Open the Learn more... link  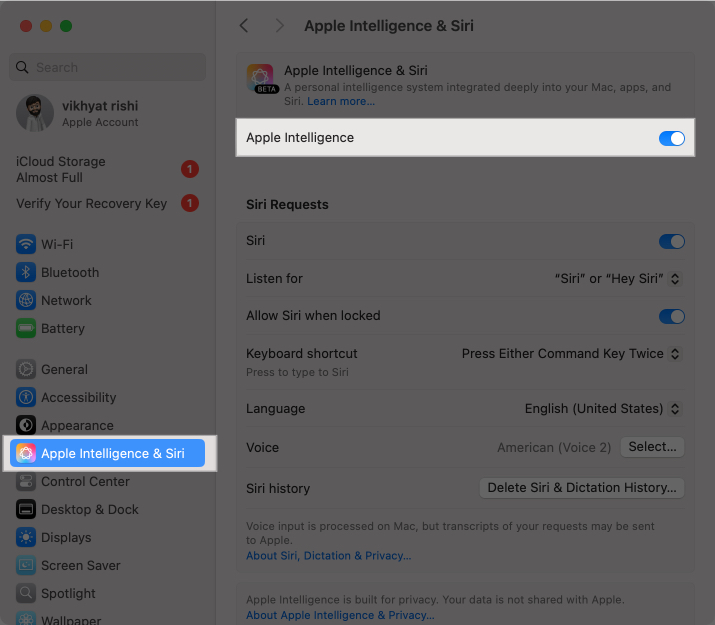click(x=341, y=101)
